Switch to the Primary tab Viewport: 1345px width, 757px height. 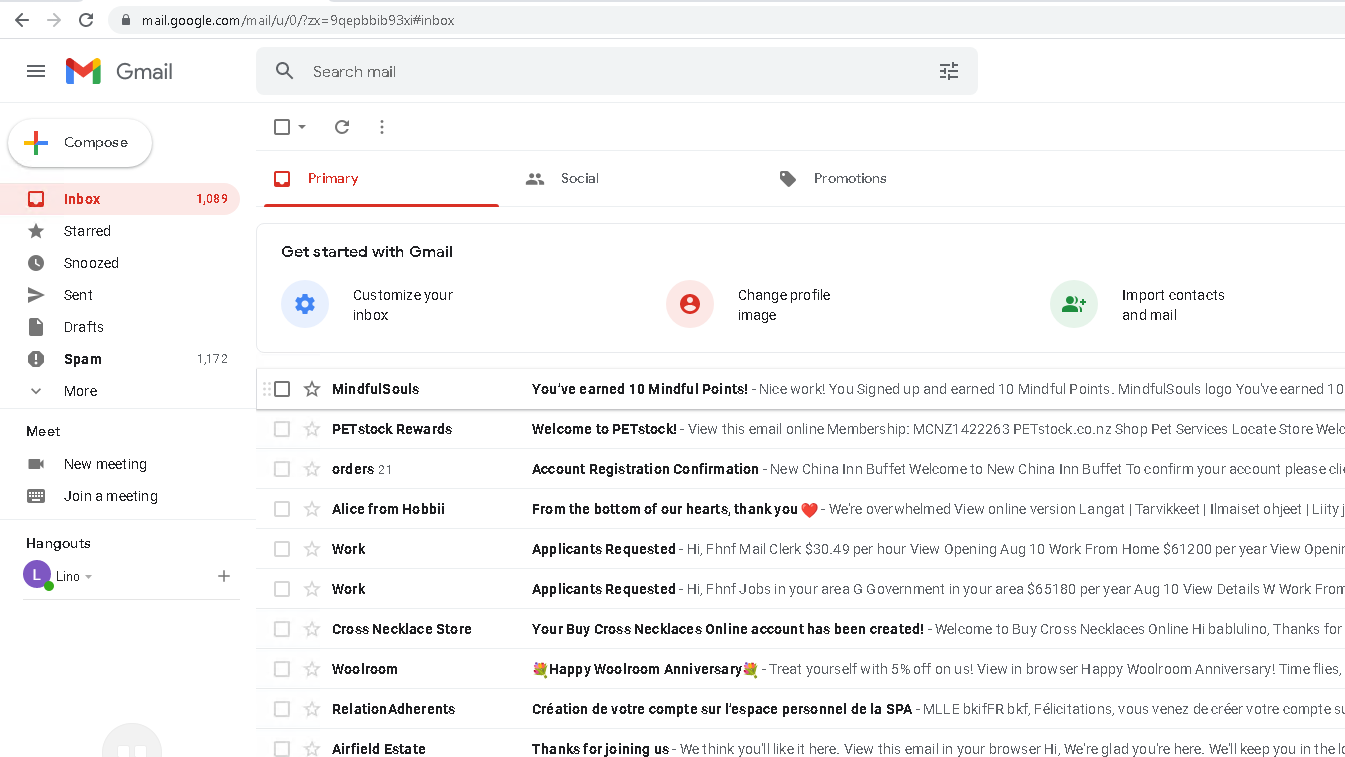(x=381, y=178)
